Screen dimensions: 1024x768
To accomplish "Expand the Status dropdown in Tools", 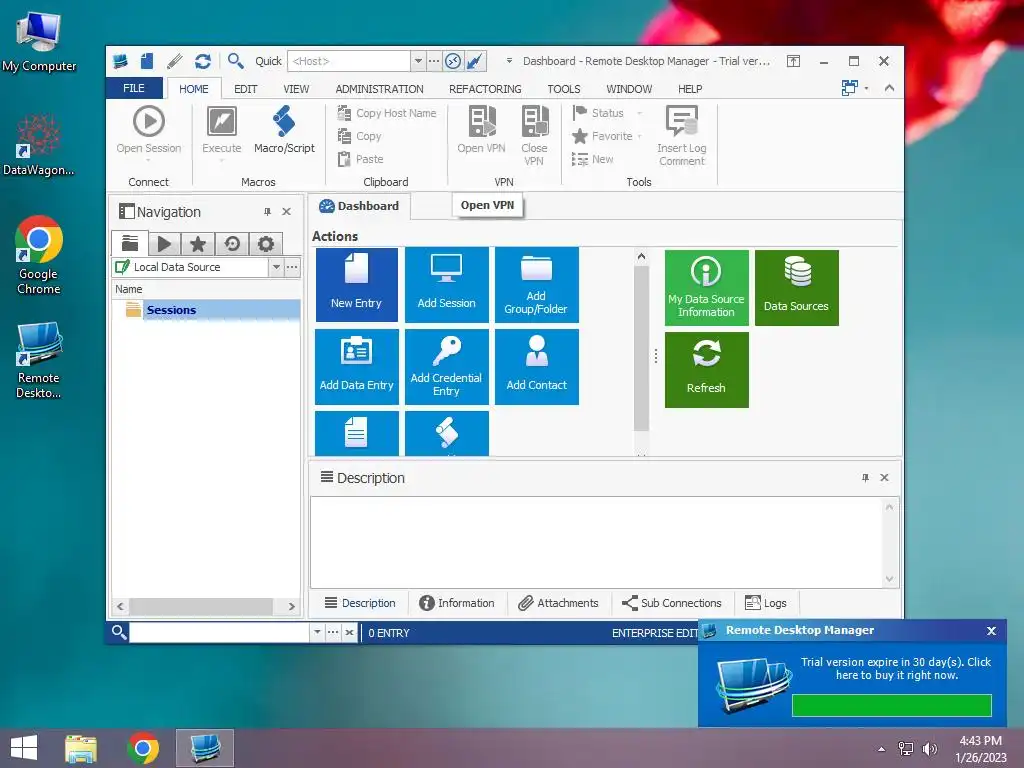I will click(639, 113).
